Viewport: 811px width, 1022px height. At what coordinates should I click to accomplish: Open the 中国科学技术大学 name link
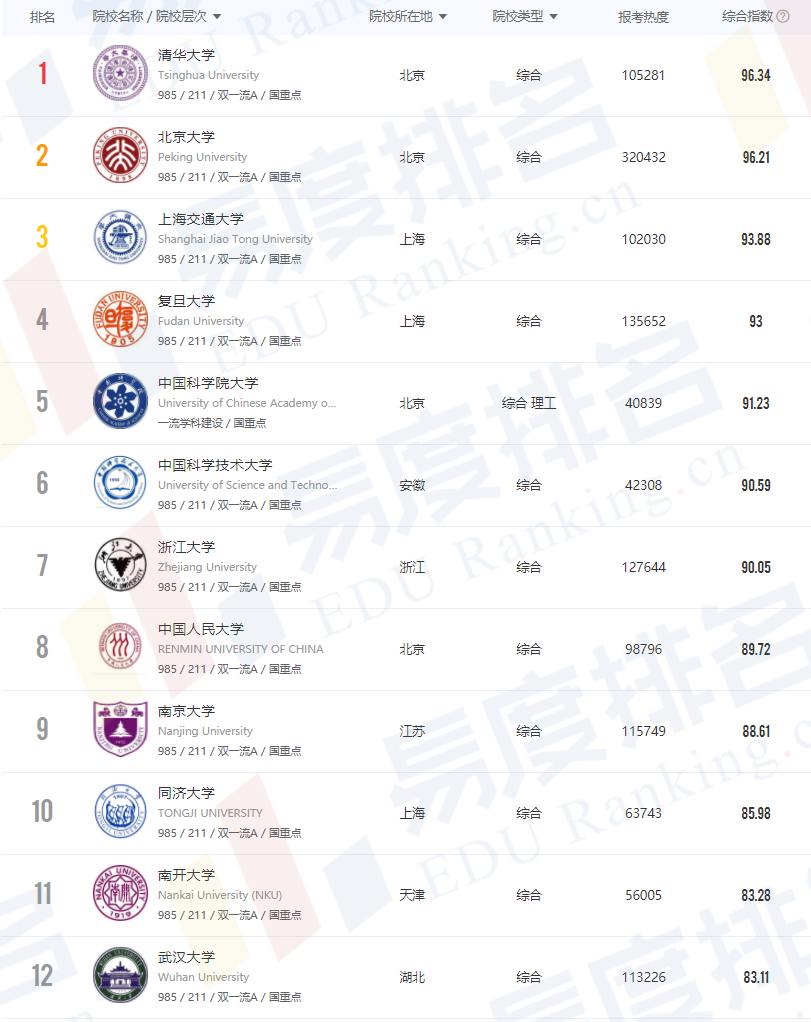pos(215,465)
